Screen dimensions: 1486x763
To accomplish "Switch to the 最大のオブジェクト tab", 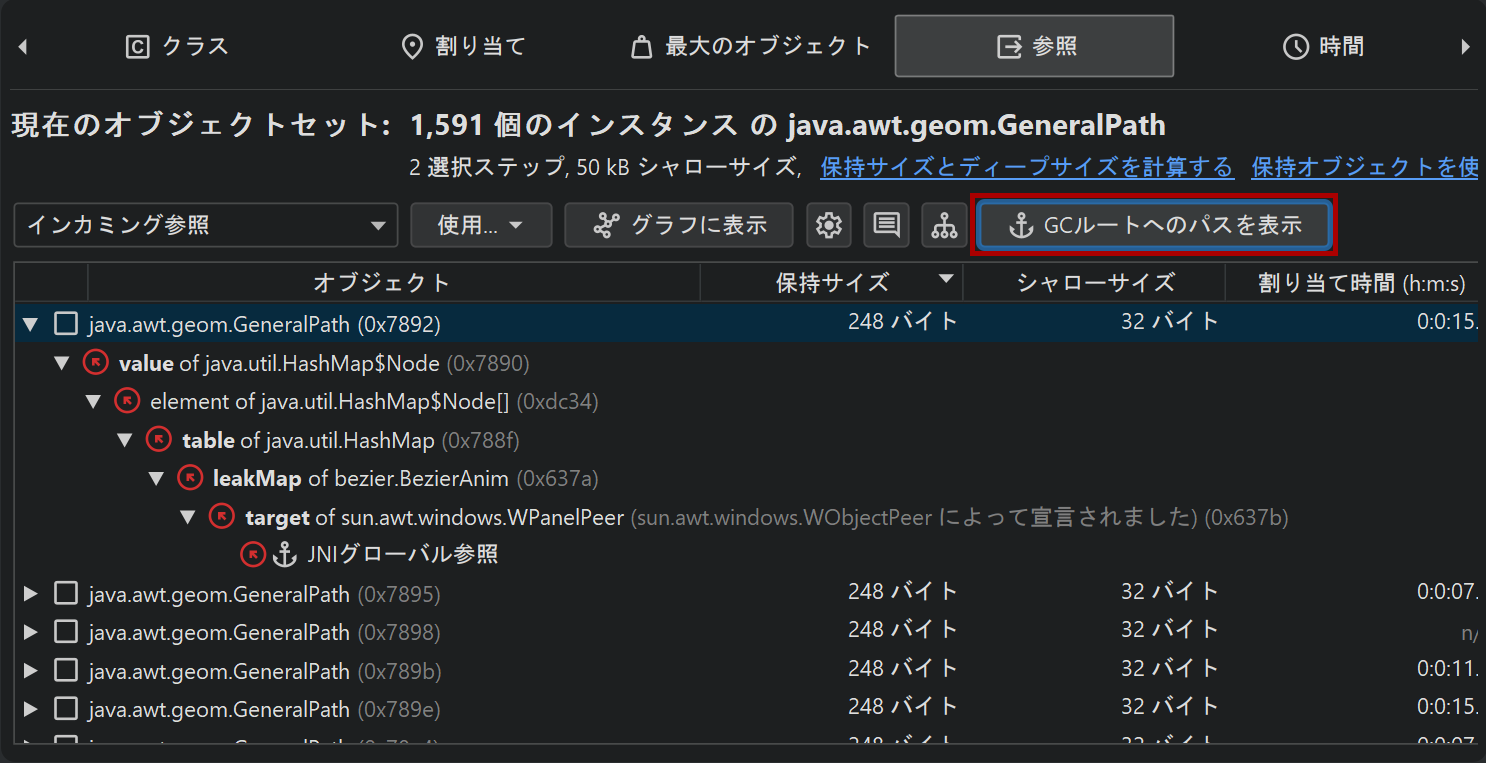I will 751,47.
